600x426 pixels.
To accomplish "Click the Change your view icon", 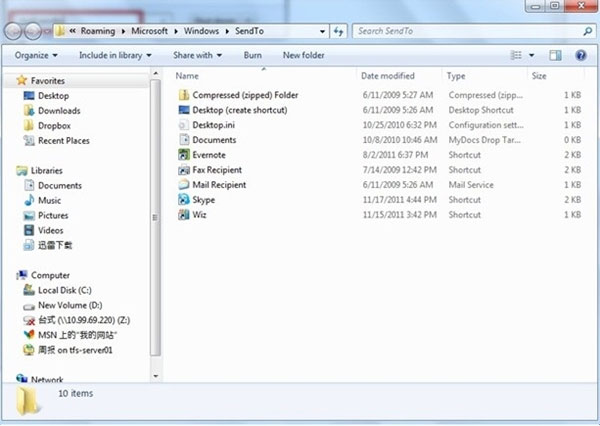I will tap(516, 55).
